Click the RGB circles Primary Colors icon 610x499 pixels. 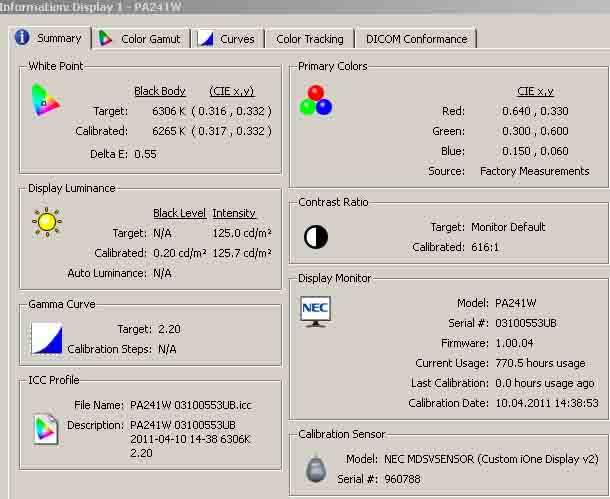pos(316,100)
